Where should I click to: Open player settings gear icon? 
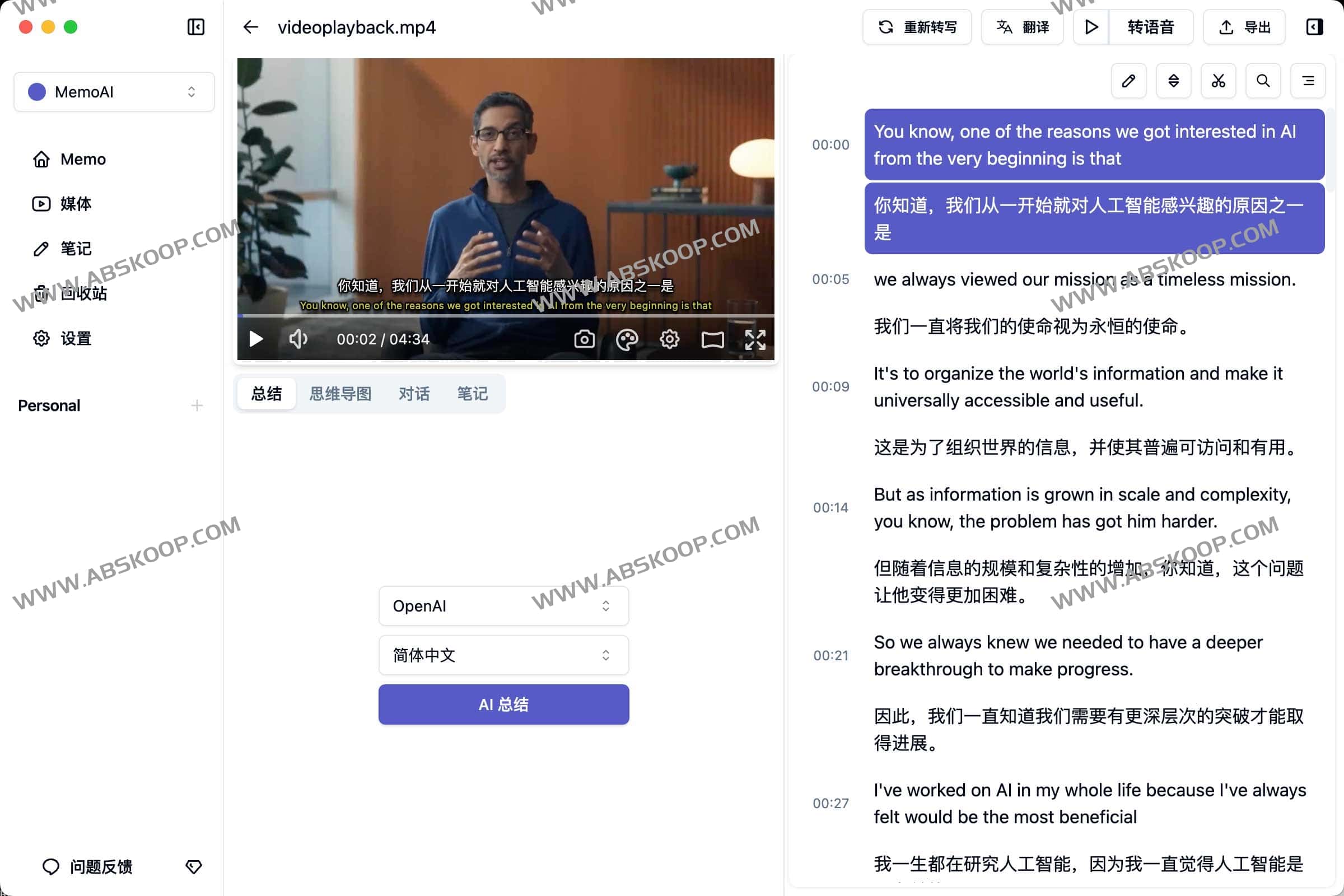(669, 339)
